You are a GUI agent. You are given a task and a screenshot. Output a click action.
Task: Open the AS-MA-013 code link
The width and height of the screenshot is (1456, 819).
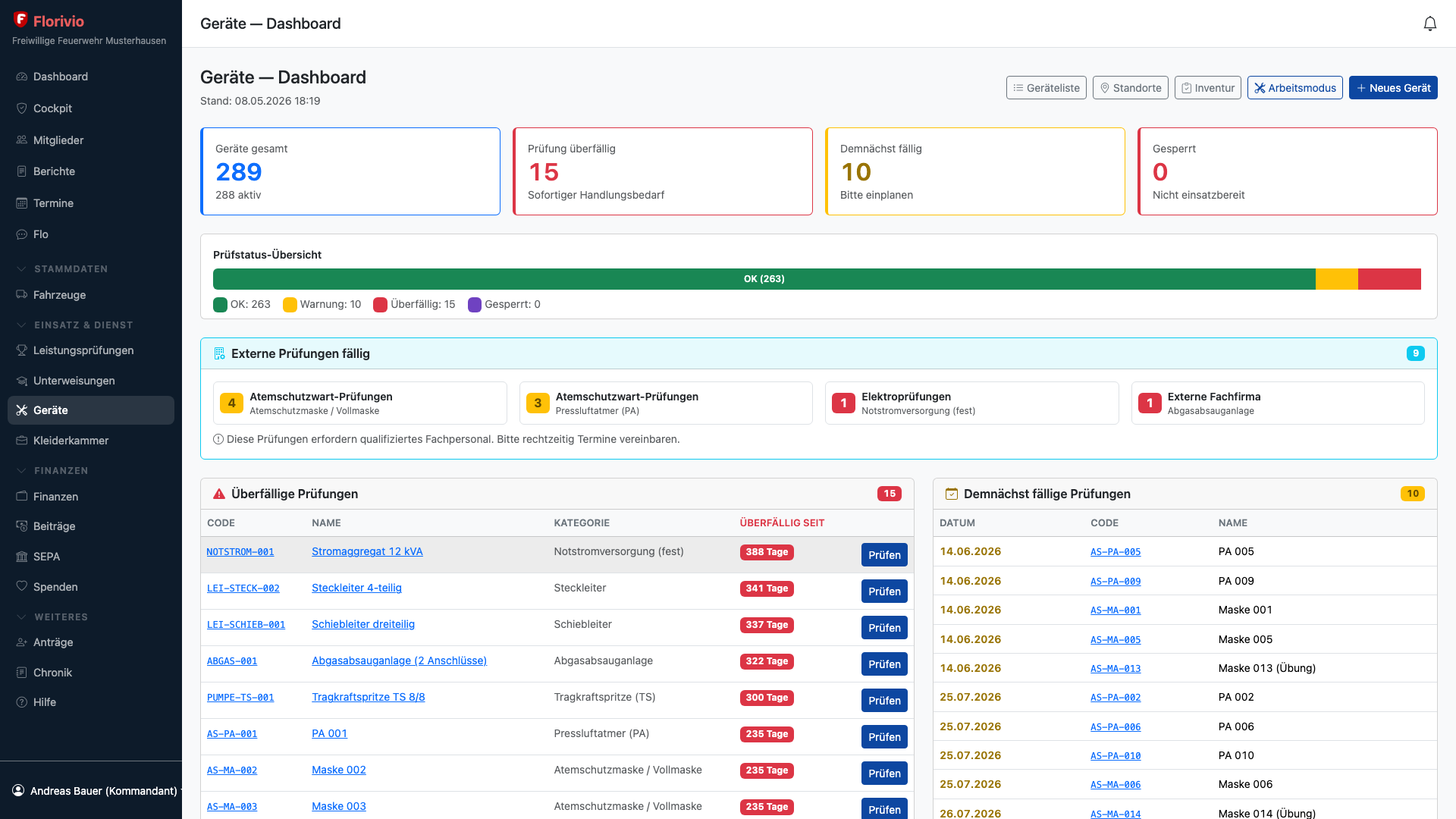point(1116,669)
